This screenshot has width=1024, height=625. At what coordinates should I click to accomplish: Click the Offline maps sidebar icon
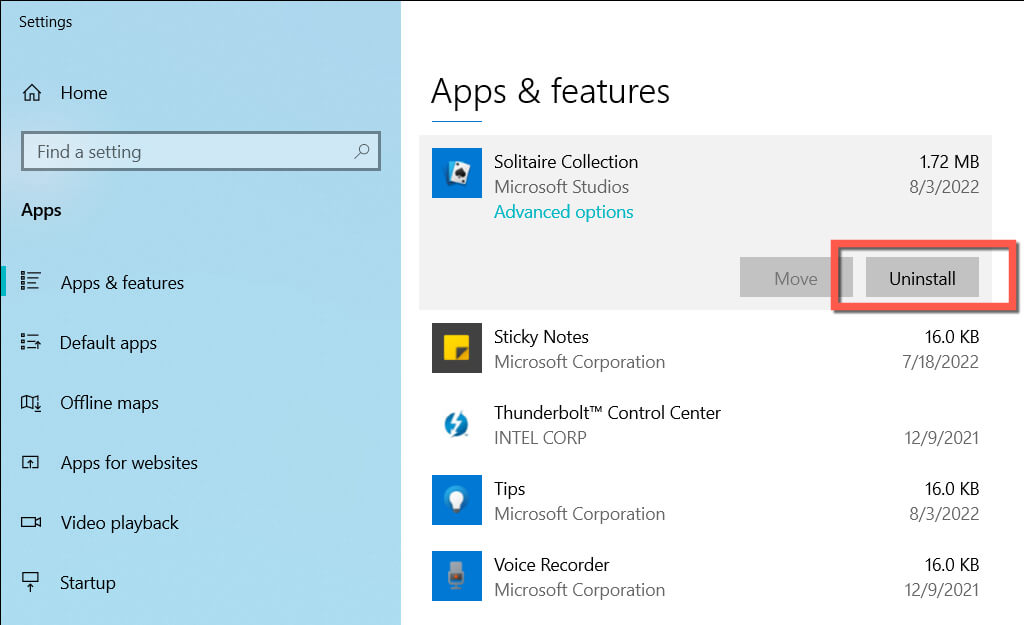[31, 403]
